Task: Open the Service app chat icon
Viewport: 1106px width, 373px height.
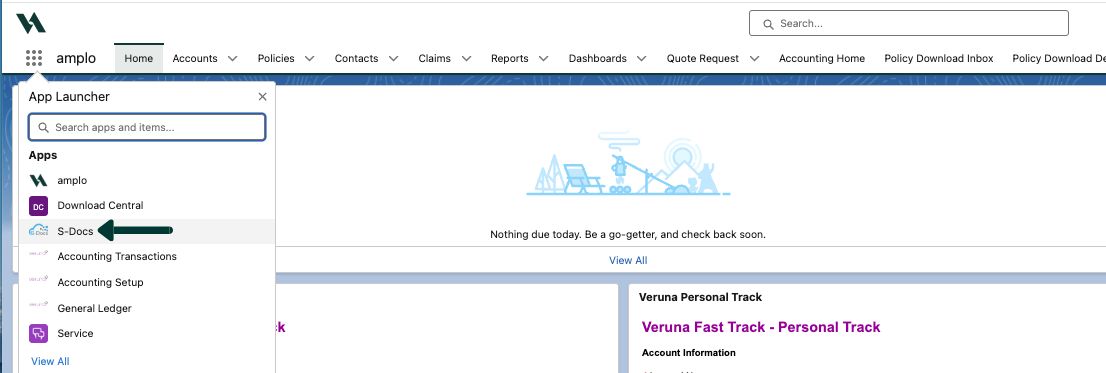Action: 38,334
